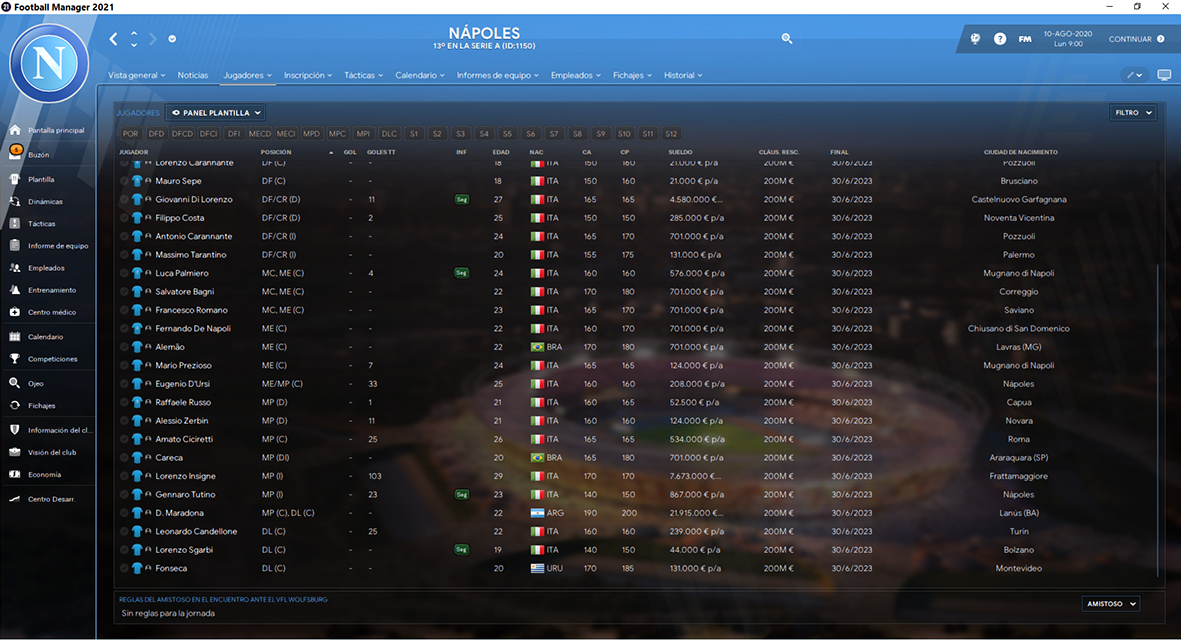
Task: Expand the Vista general menu
Action: (x=136, y=75)
